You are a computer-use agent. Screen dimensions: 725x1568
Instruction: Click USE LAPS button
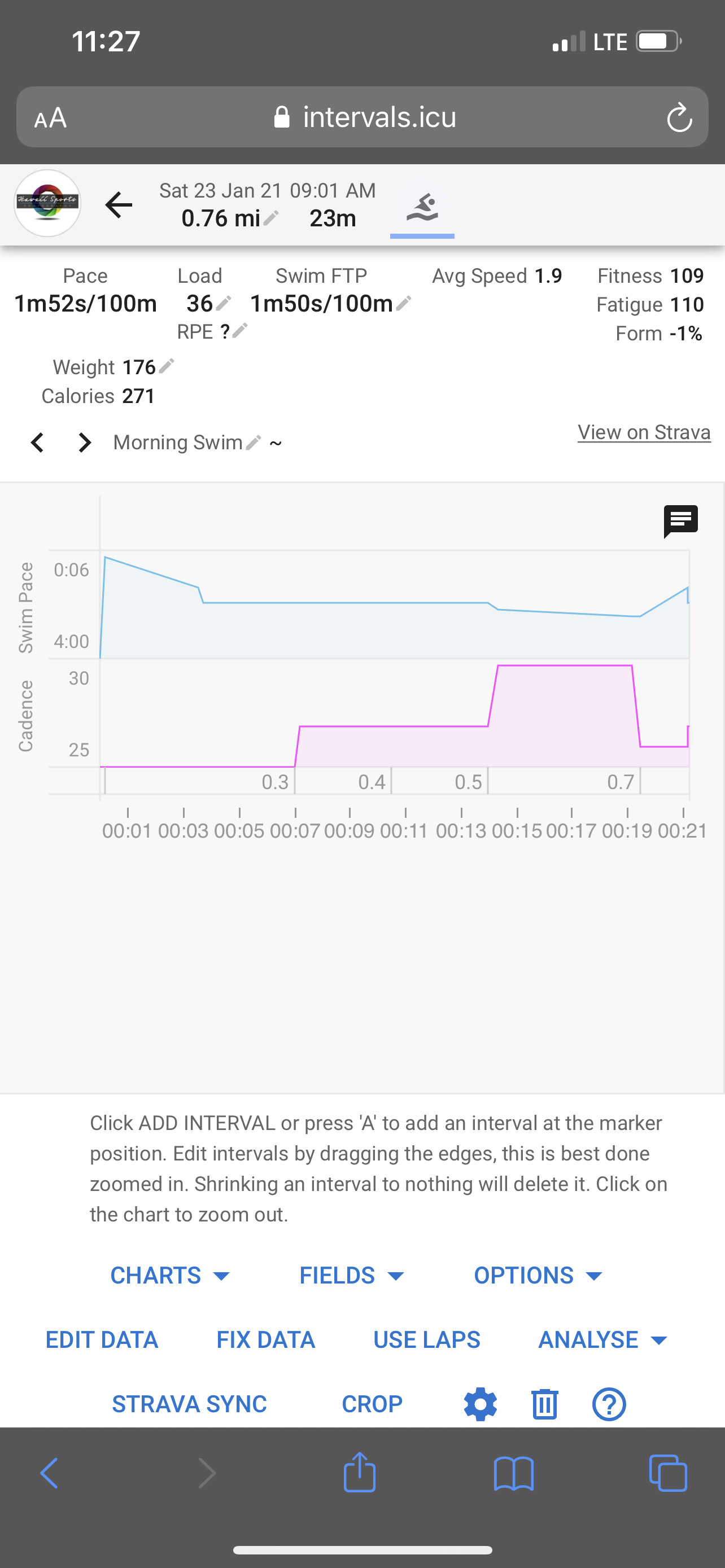pos(427,1340)
